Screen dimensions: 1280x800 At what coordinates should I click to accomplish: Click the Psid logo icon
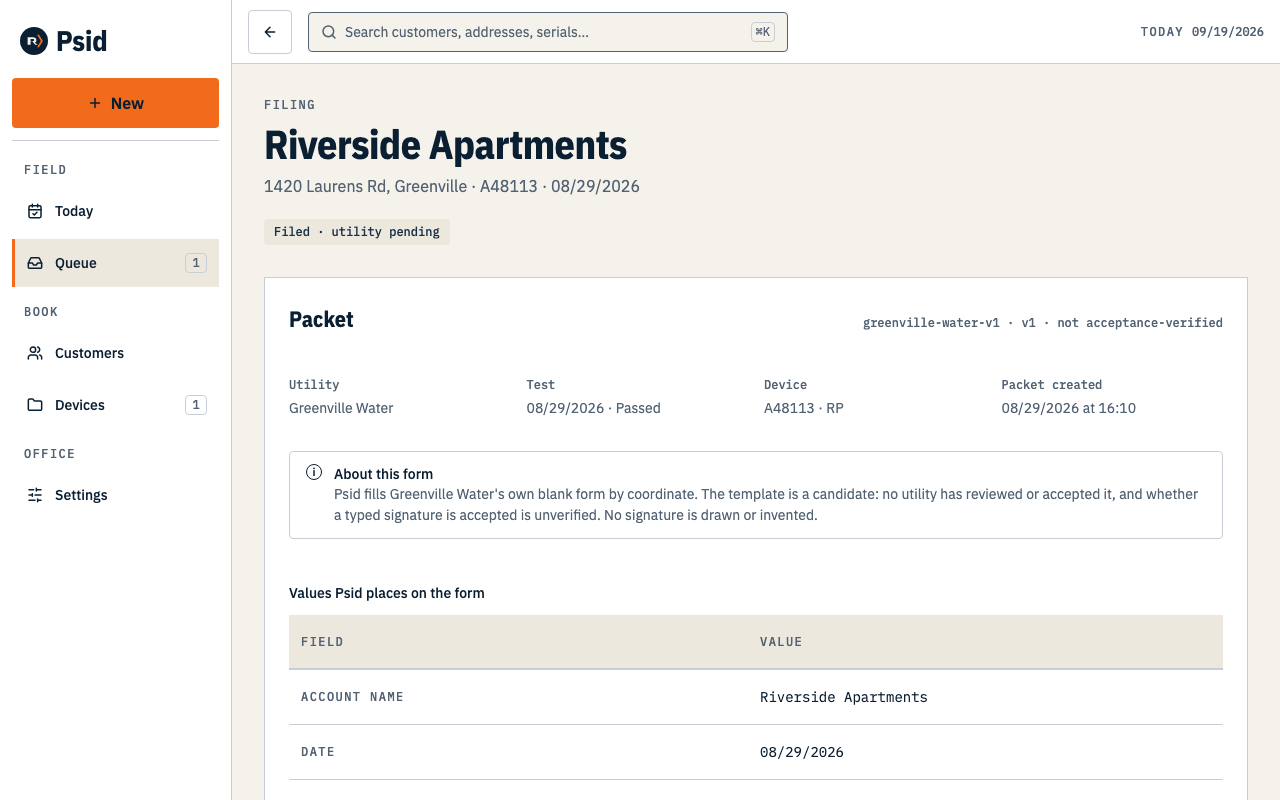tap(34, 41)
